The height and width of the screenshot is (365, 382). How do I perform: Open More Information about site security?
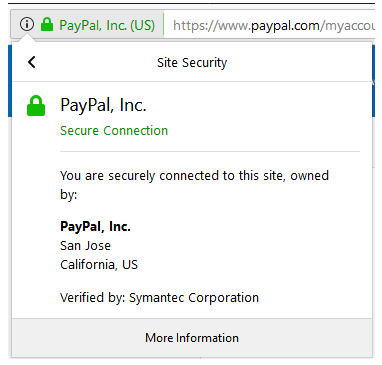(192, 338)
